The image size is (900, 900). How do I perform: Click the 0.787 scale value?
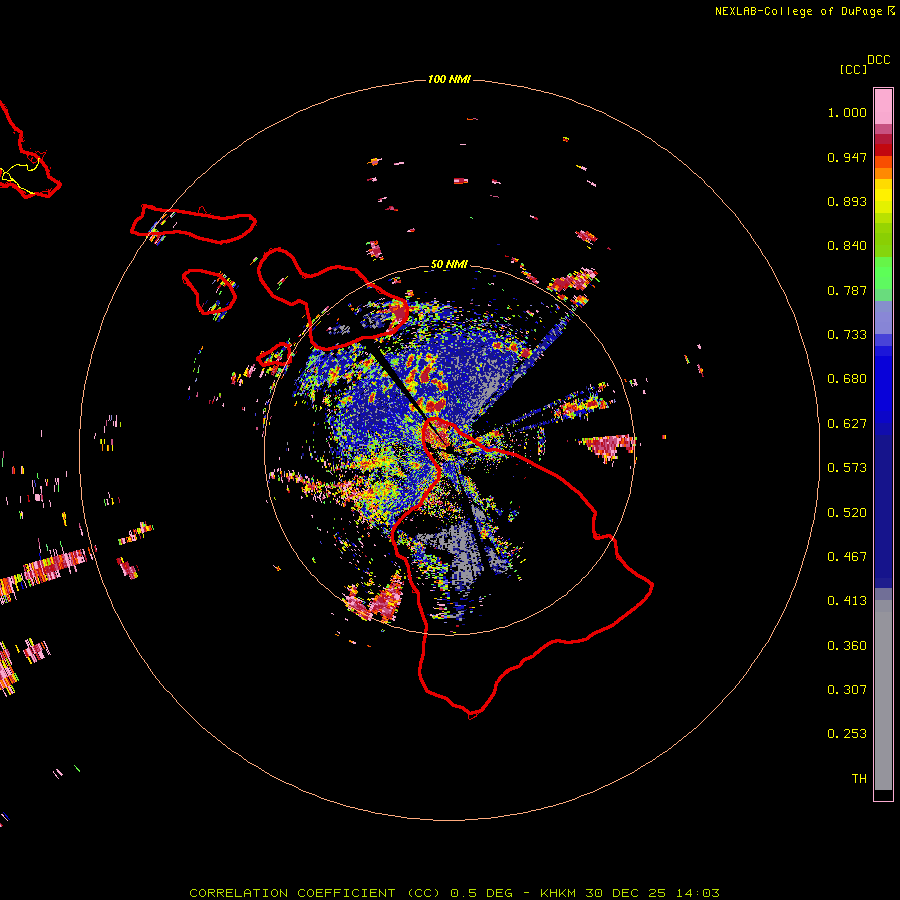[x=847, y=290]
